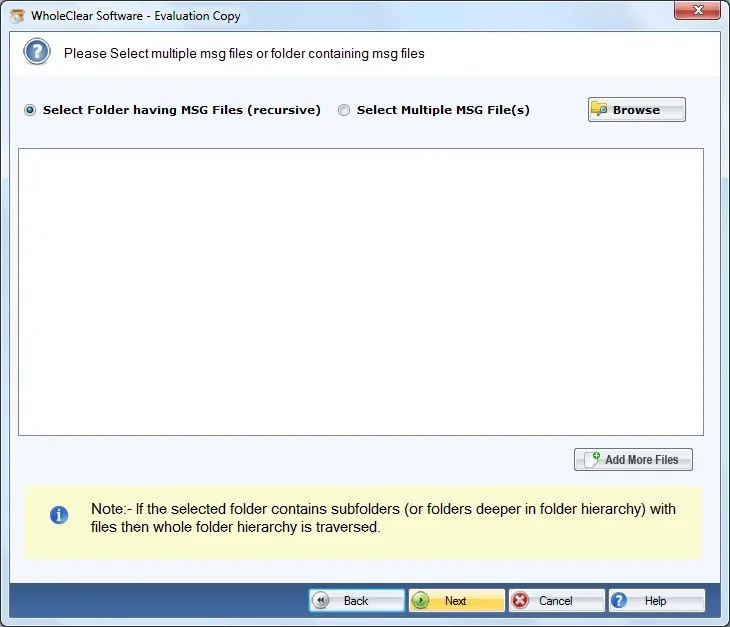Click the WholeClear app icon in title bar
This screenshot has width=730, height=627.
[17, 16]
